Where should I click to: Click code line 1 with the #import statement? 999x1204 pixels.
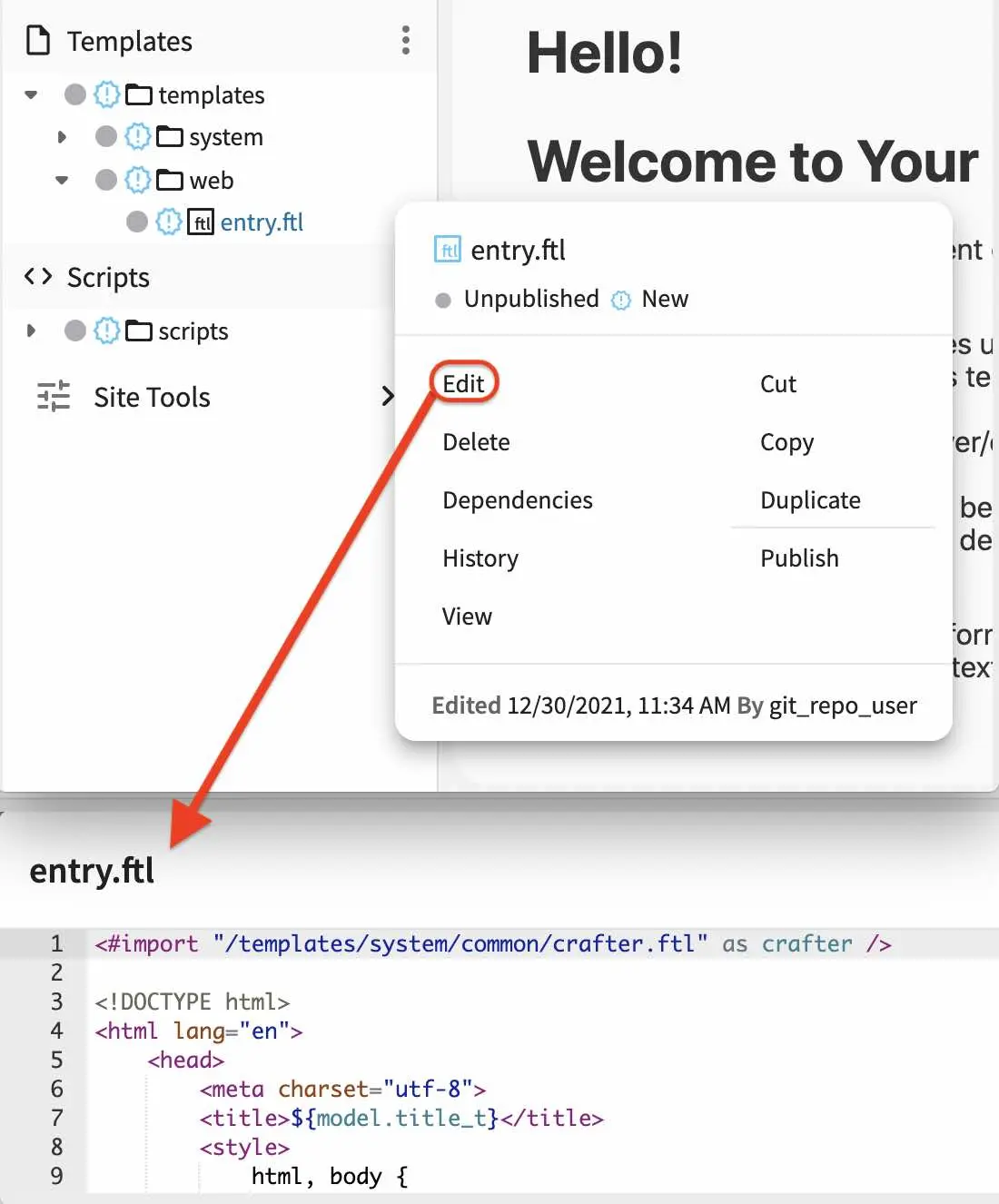(x=493, y=943)
